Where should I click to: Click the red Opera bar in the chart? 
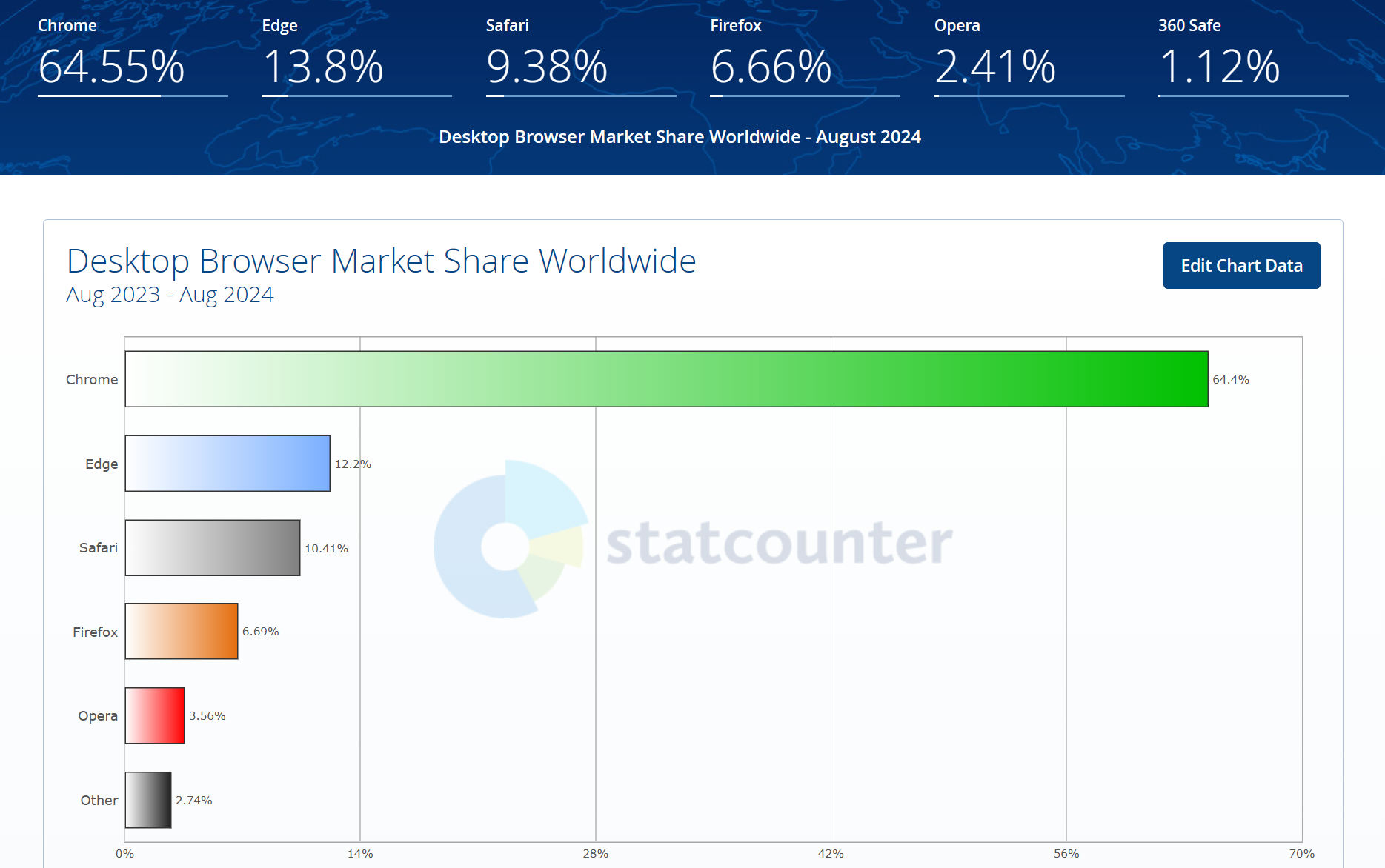(x=155, y=716)
